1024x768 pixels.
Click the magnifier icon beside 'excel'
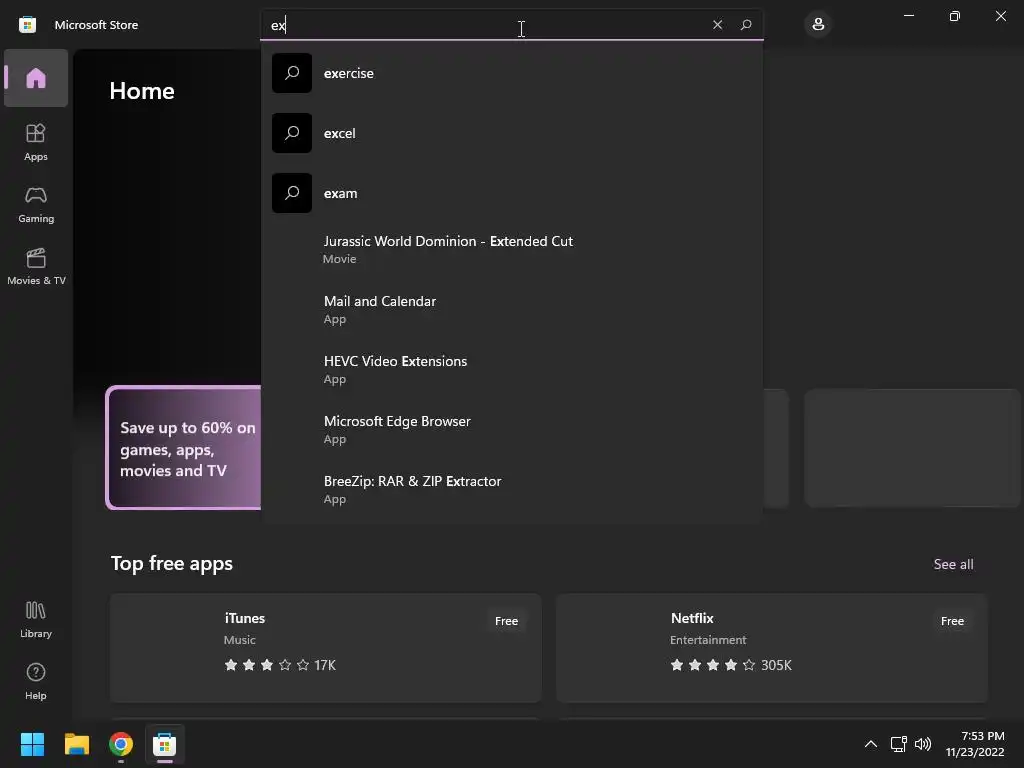pyautogui.click(x=292, y=133)
